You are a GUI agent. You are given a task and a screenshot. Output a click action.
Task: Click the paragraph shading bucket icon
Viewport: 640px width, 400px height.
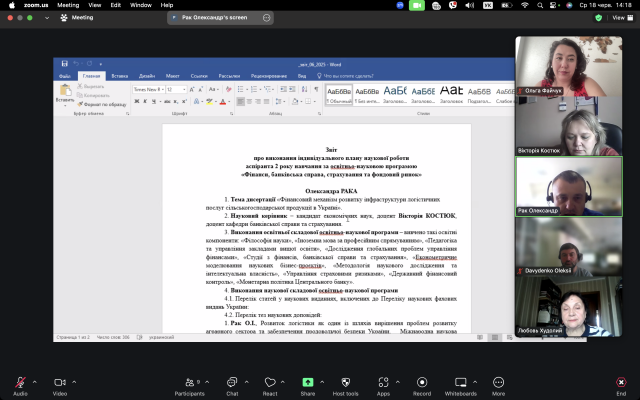(295, 102)
